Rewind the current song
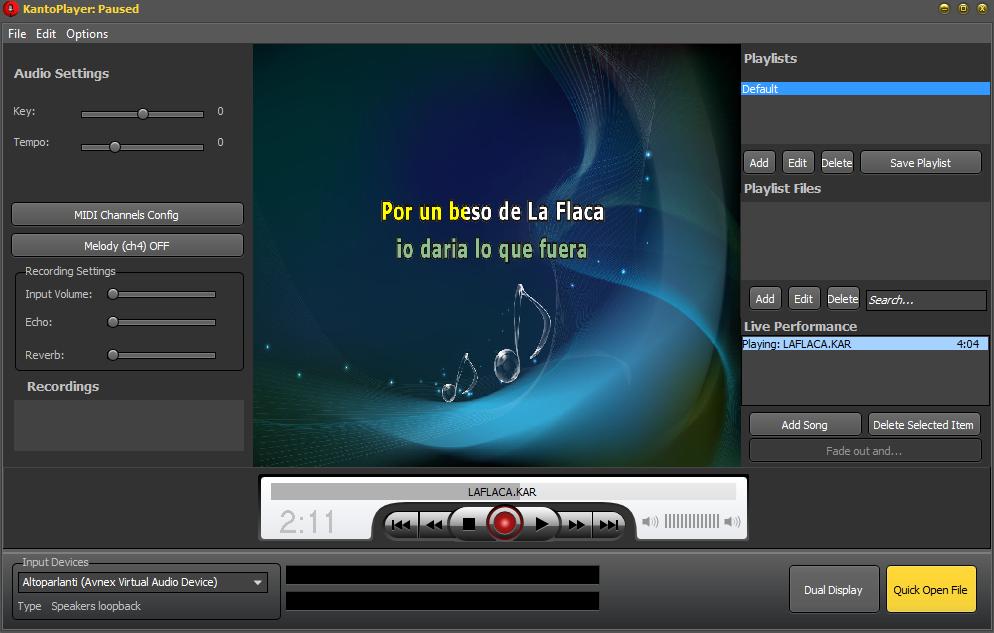Image resolution: width=994 pixels, height=633 pixels. (x=434, y=523)
